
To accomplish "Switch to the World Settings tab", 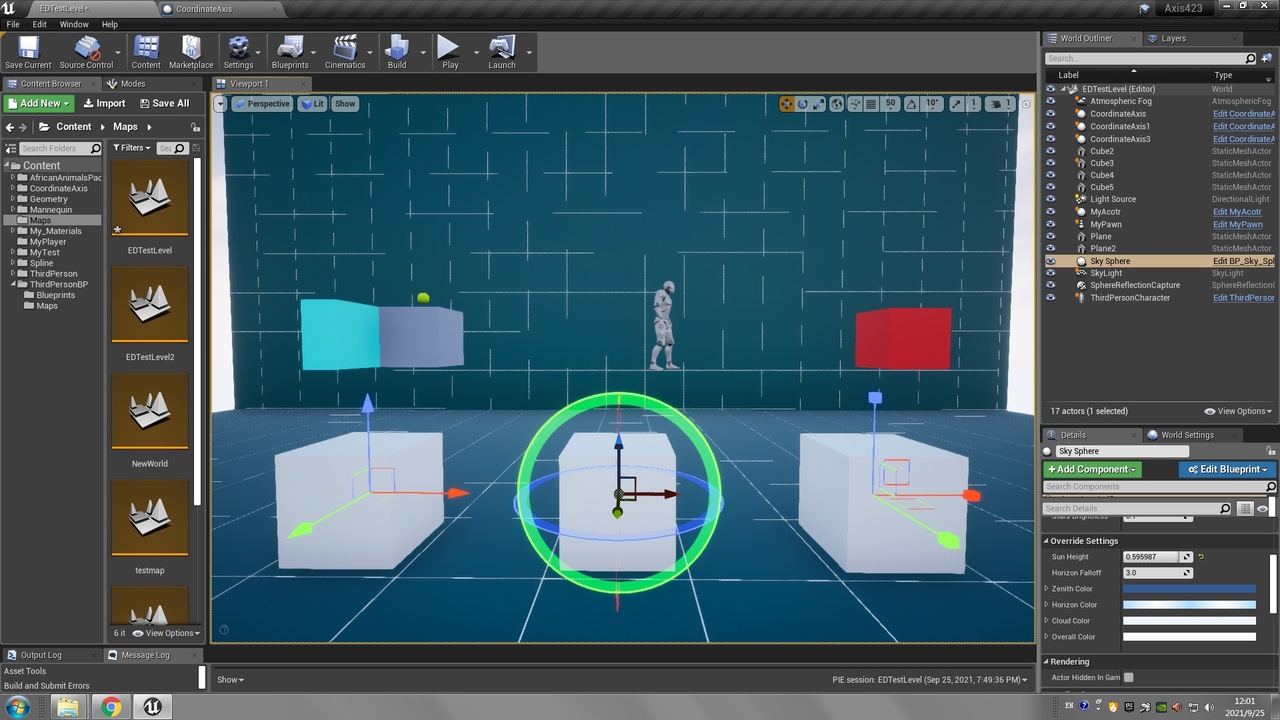I will click(x=1186, y=435).
